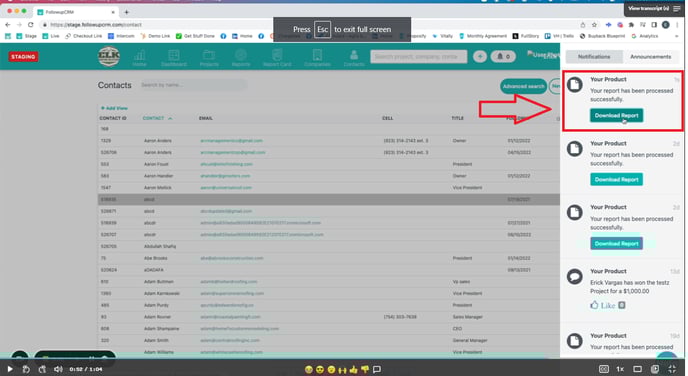Open the Contacts nav icon
Viewport: 688px width, 376px height.
[x=354, y=58]
